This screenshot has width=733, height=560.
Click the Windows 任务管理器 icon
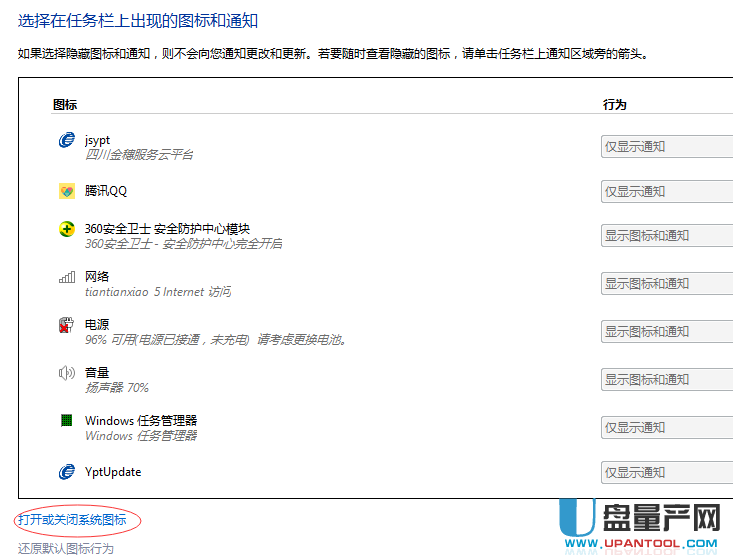(67, 421)
